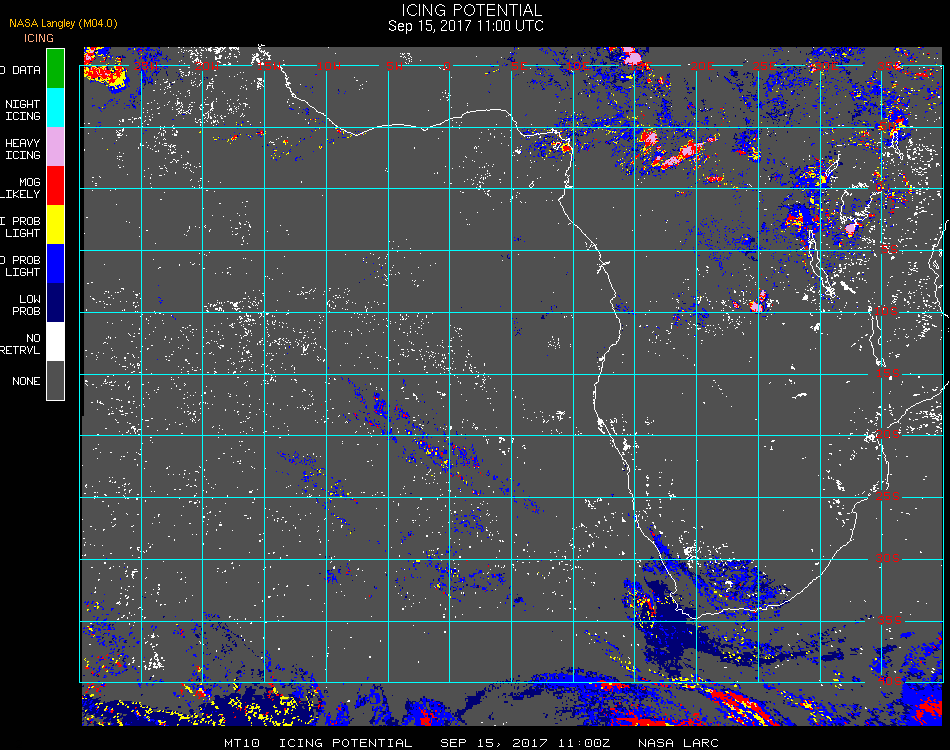
Task: Click the 5E longitude label
Action: [518, 65]
